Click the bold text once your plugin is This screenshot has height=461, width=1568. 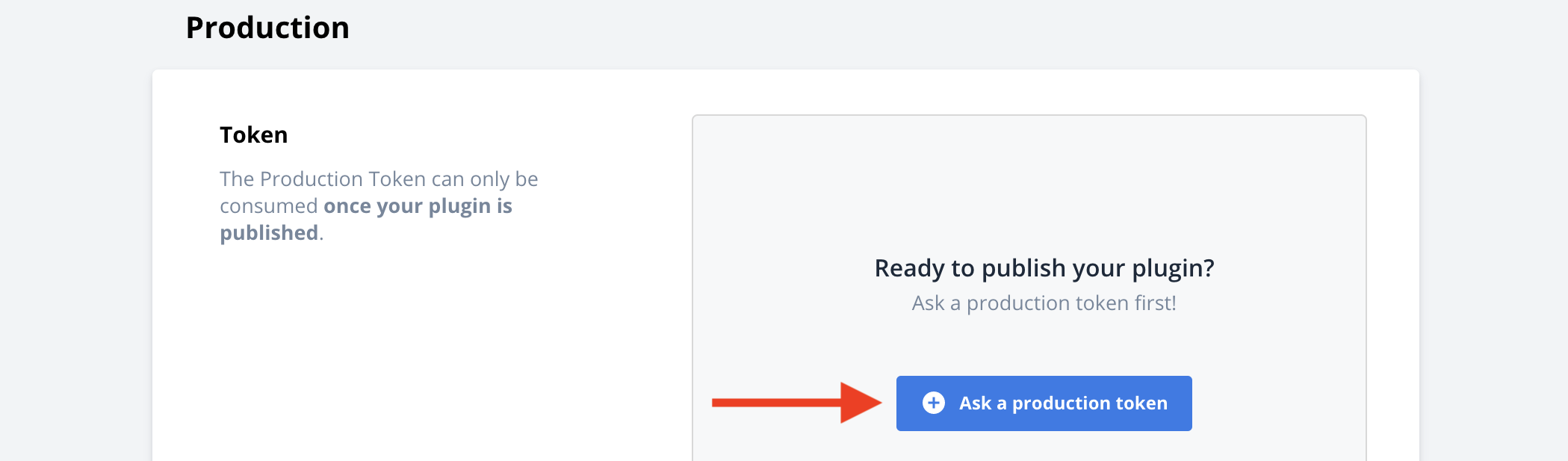(418, 206)
